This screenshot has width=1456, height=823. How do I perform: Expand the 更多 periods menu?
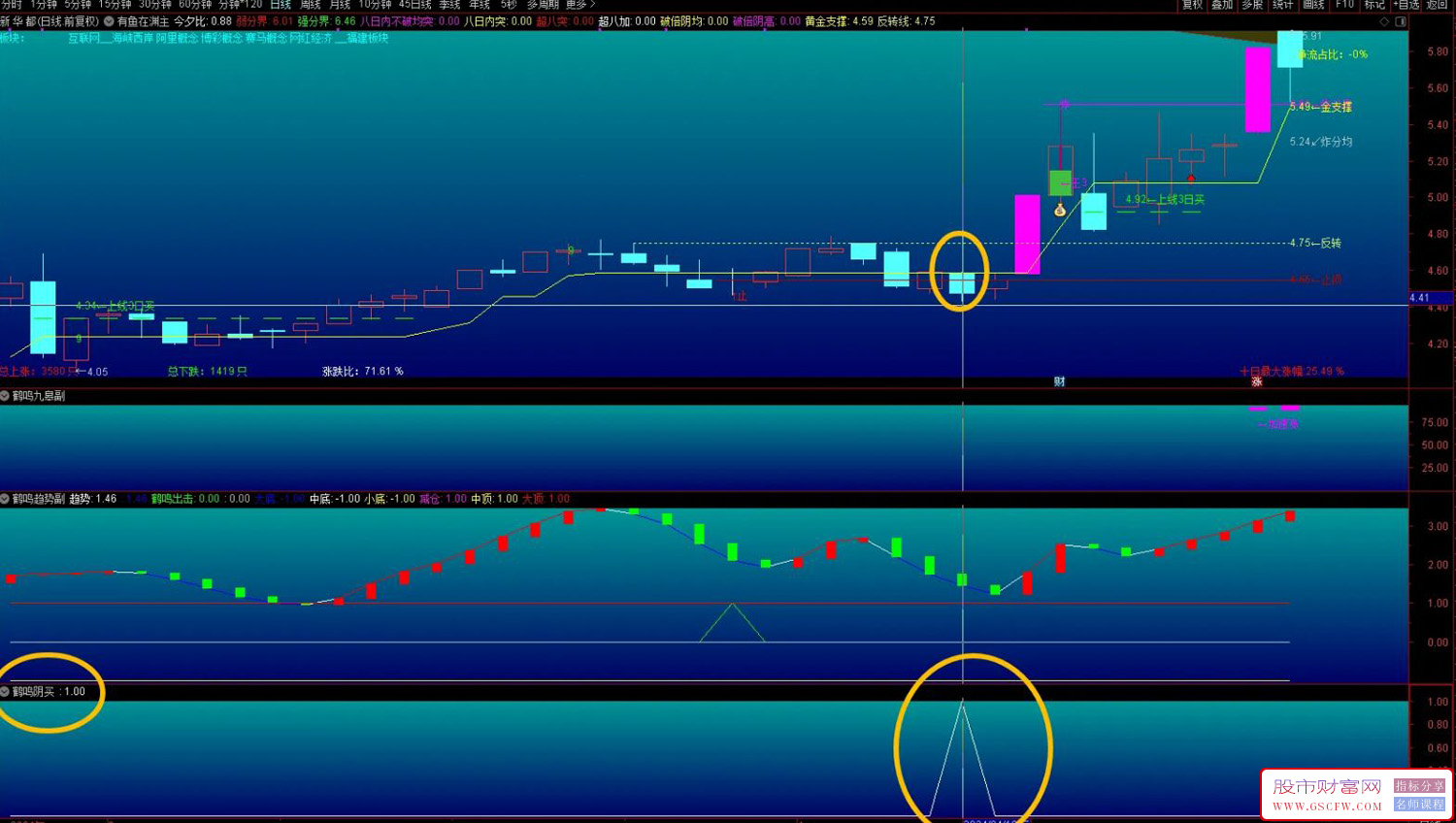click(x=580, y=5)
